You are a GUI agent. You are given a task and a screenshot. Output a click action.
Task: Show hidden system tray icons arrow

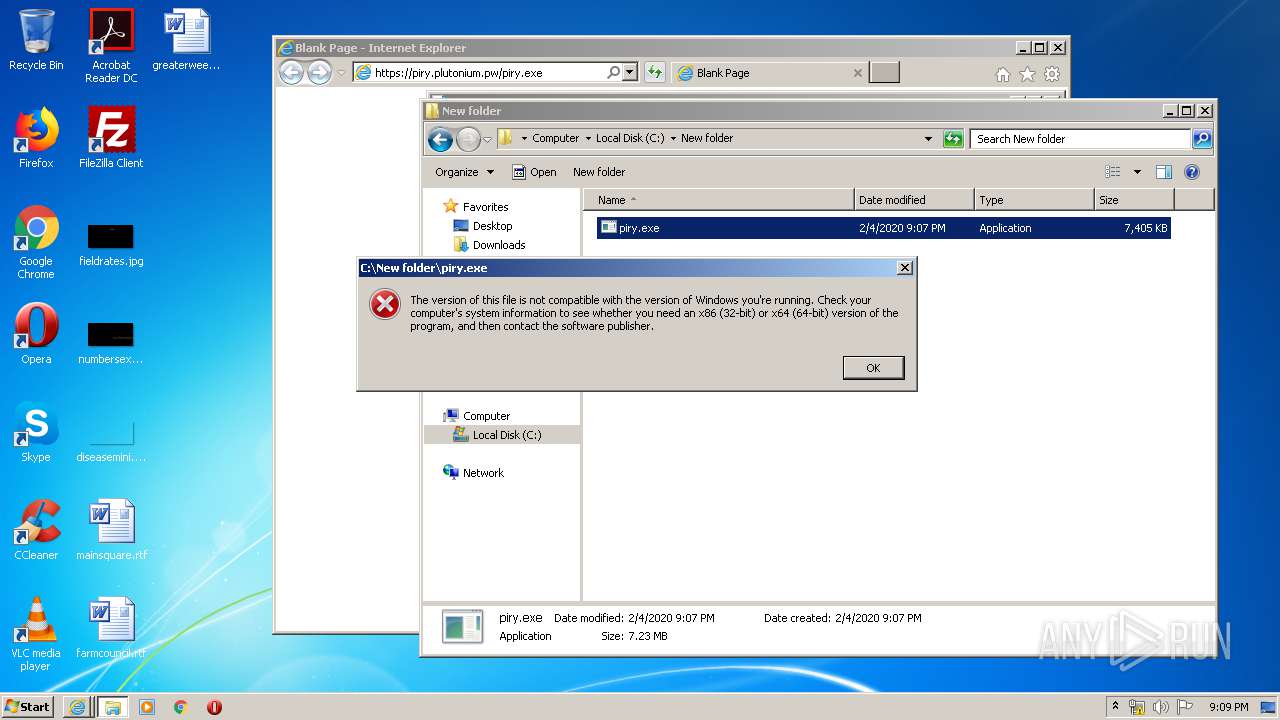tap(1115, 707)
